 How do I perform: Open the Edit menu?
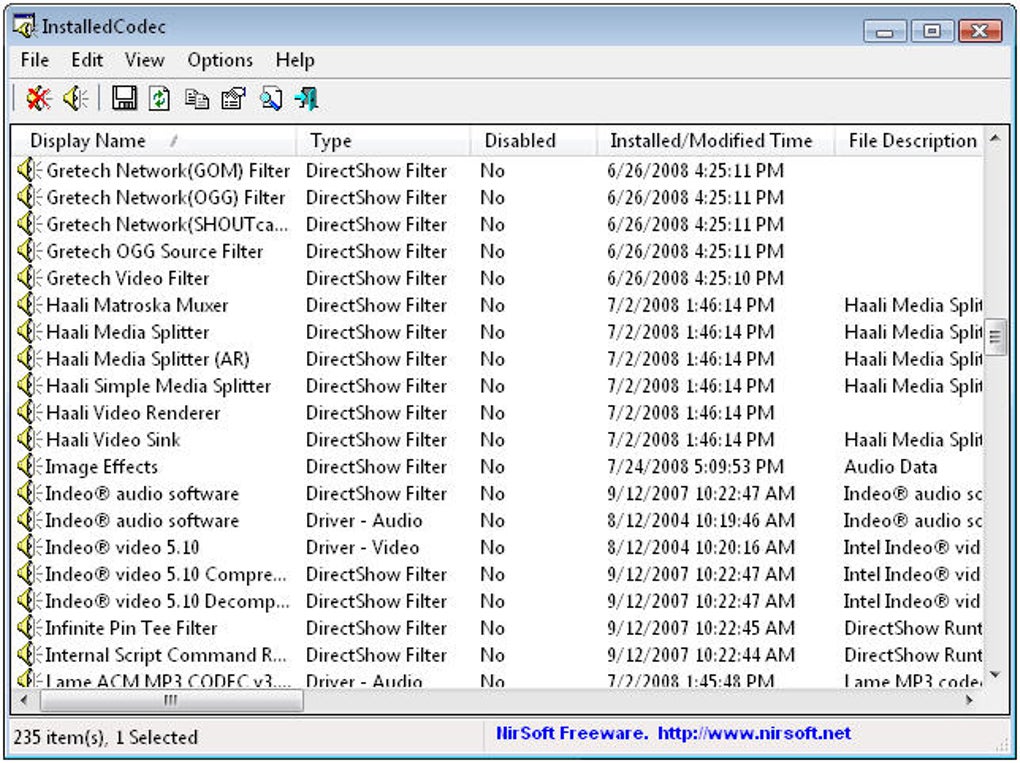click(x=87, y=60)
